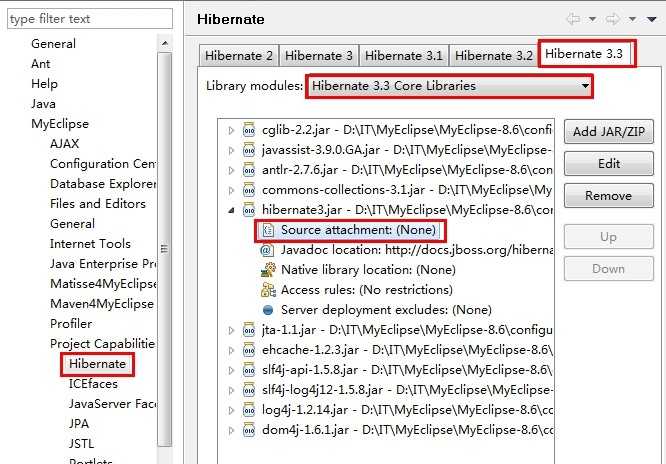
Task: Open Hibernate under Project Capabilities
Action: (97, 364)
